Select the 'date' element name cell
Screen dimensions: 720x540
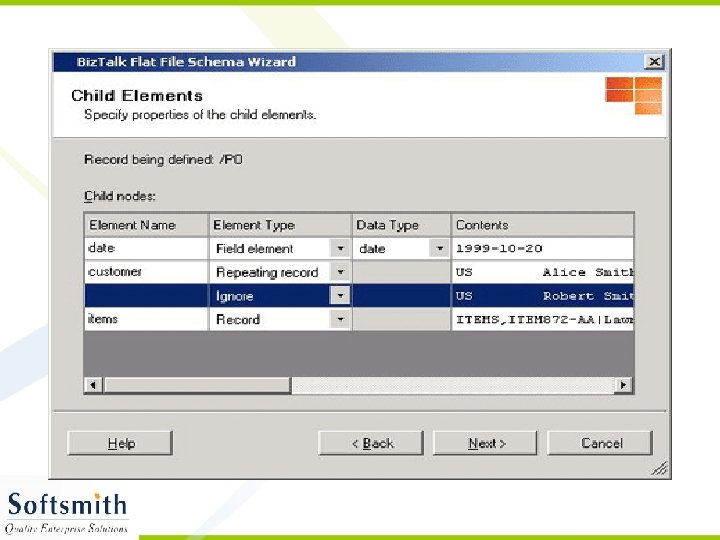point(146,248)
